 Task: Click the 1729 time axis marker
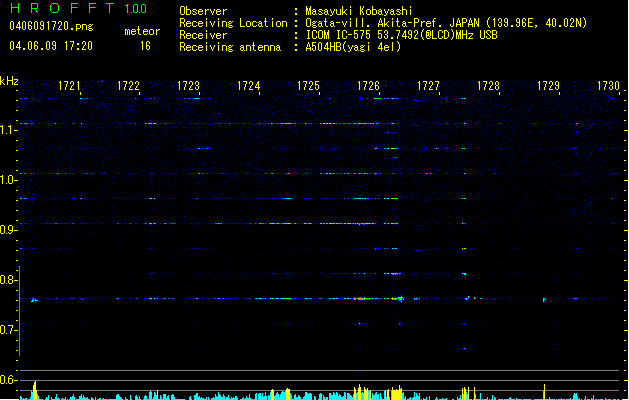pyautogui.click(x=548, y=86)
